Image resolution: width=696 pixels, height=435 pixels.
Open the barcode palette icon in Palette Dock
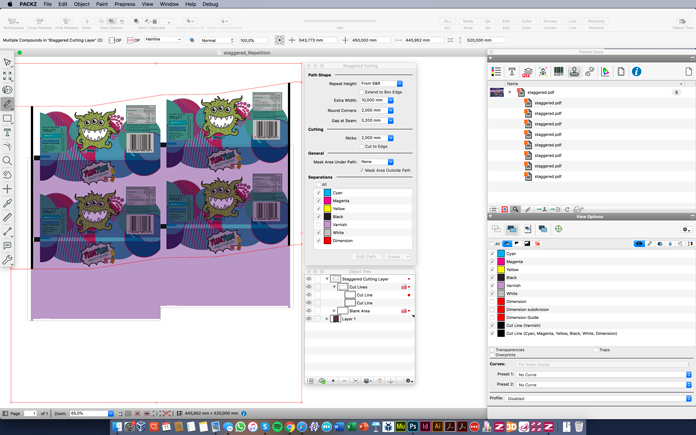(x=558, y=71)
